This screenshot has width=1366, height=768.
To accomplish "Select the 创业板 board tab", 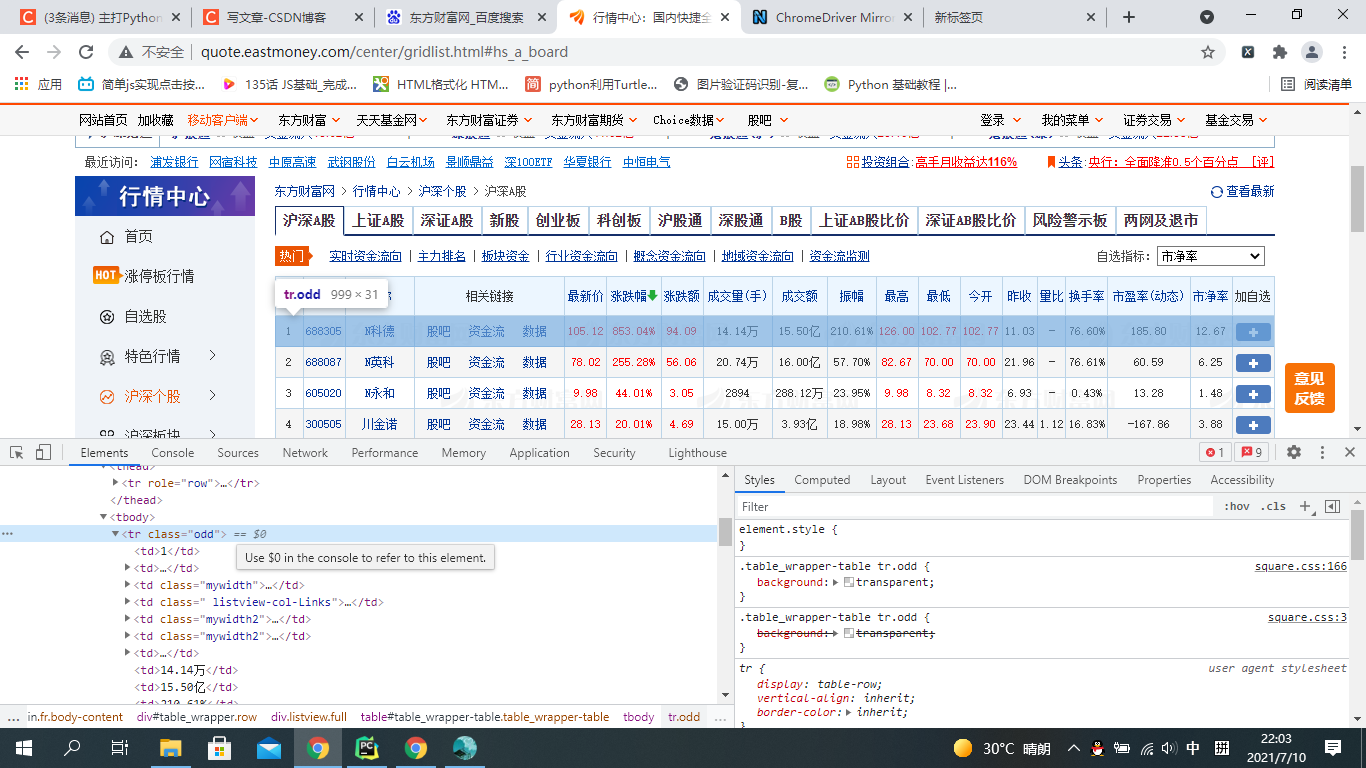I will 558,220.
